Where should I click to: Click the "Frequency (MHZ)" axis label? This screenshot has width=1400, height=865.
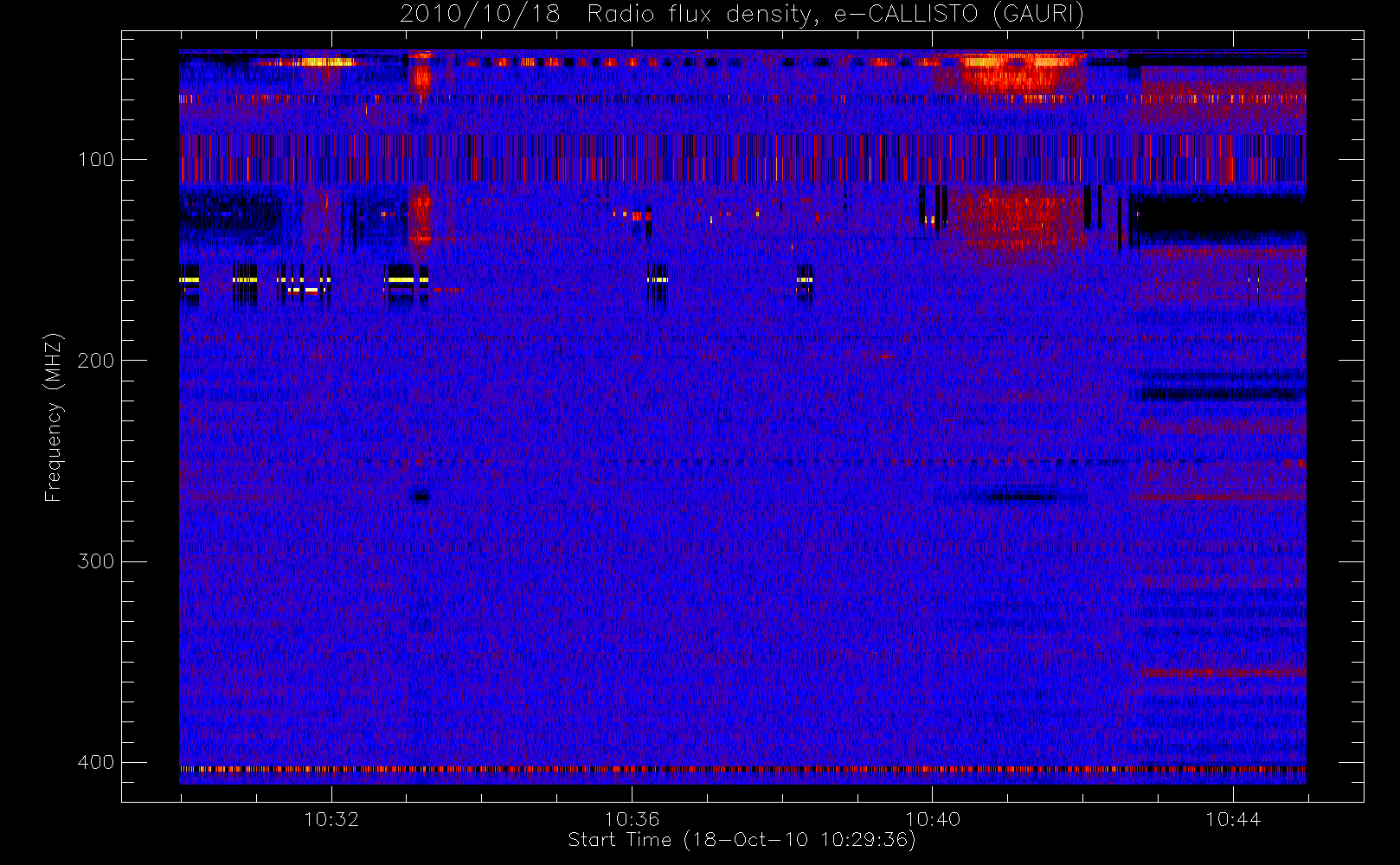click(x=54, y=417)
